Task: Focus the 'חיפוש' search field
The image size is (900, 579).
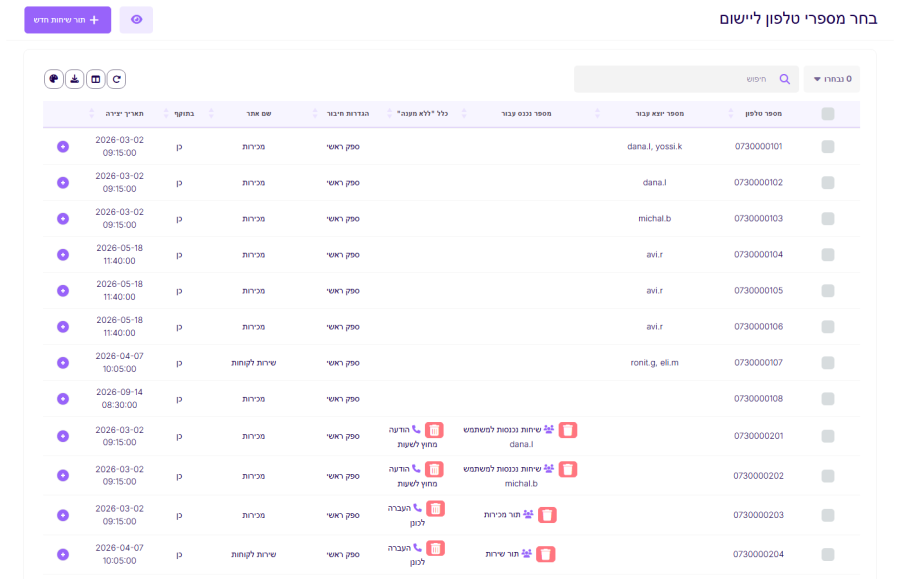Action: (x=686, y=79)
